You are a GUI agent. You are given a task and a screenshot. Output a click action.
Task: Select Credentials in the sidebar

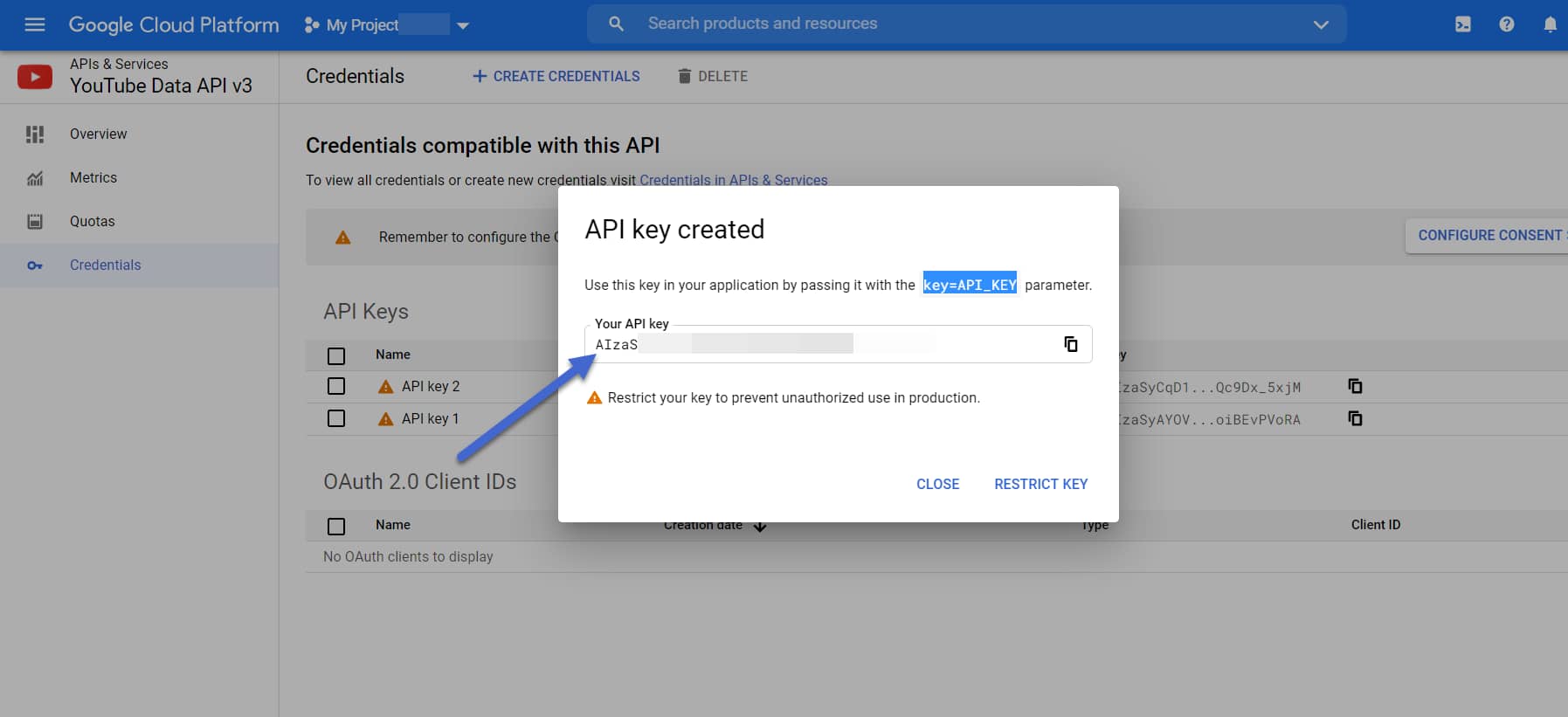coord(105,265)
